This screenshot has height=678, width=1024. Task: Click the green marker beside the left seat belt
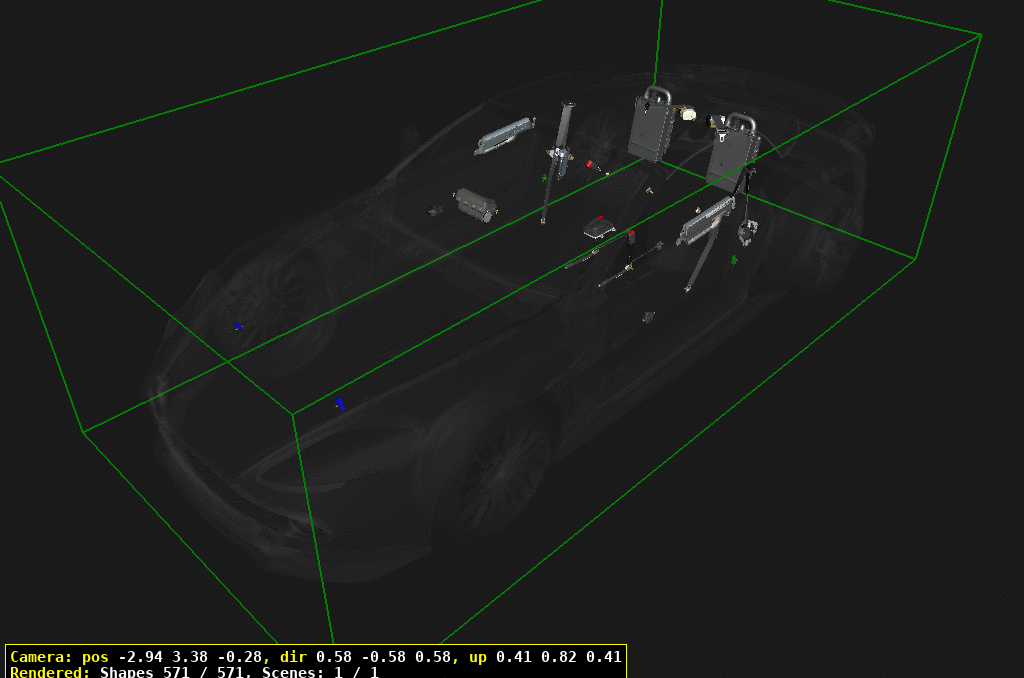tap(545, 178)
